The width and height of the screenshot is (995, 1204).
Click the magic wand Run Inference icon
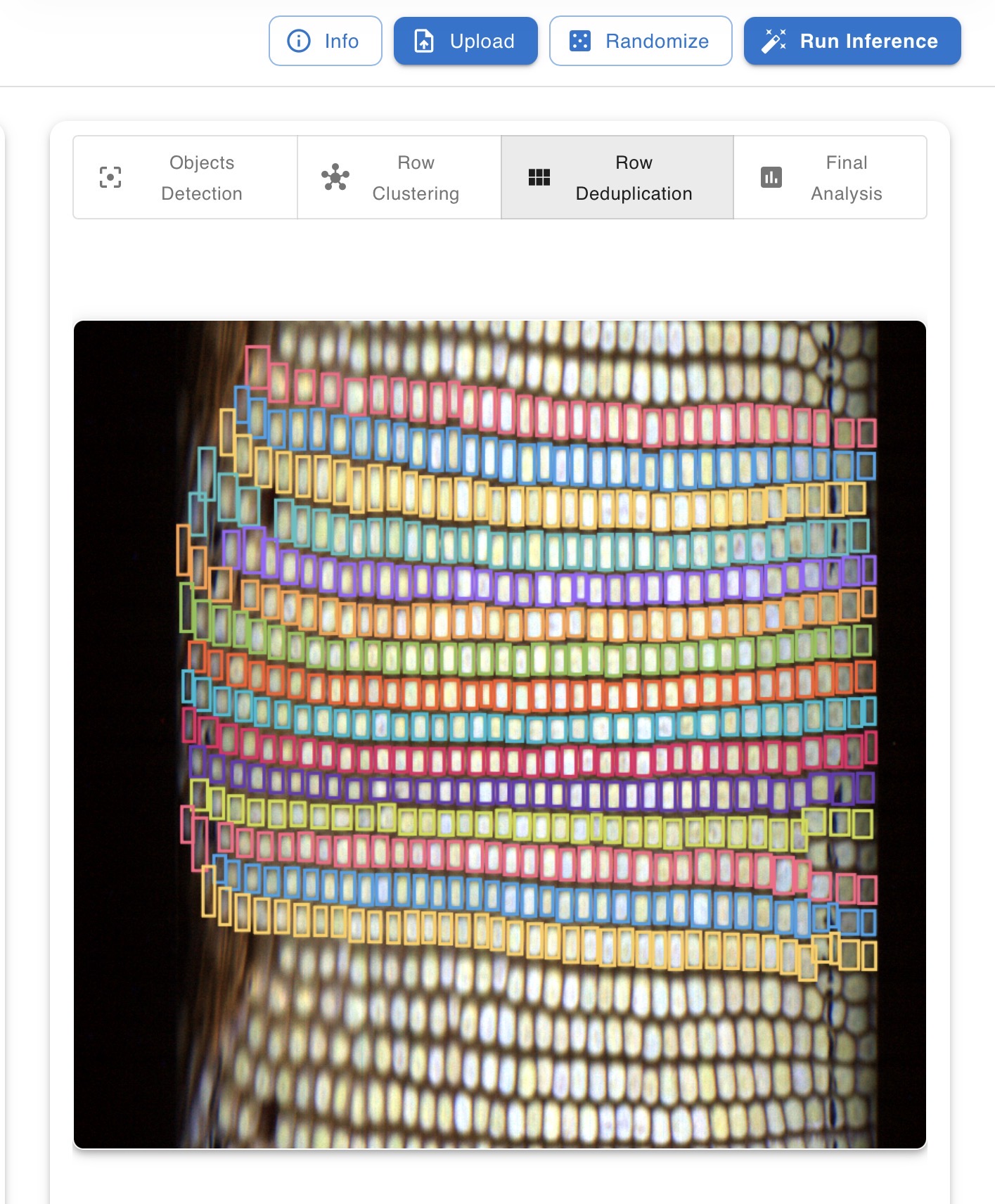tap(773, 41)
